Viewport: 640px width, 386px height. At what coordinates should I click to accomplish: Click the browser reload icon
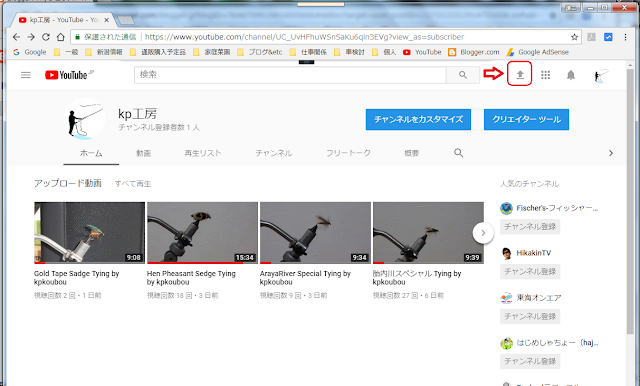tap(46, 37)
